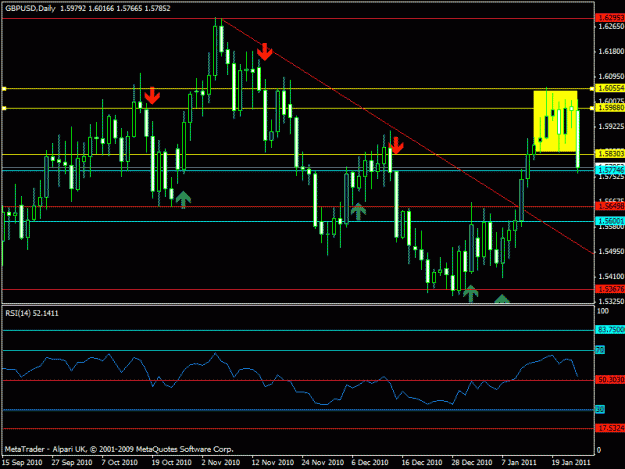Click the 1.60950 price scale value

click(x=611, y=76)
